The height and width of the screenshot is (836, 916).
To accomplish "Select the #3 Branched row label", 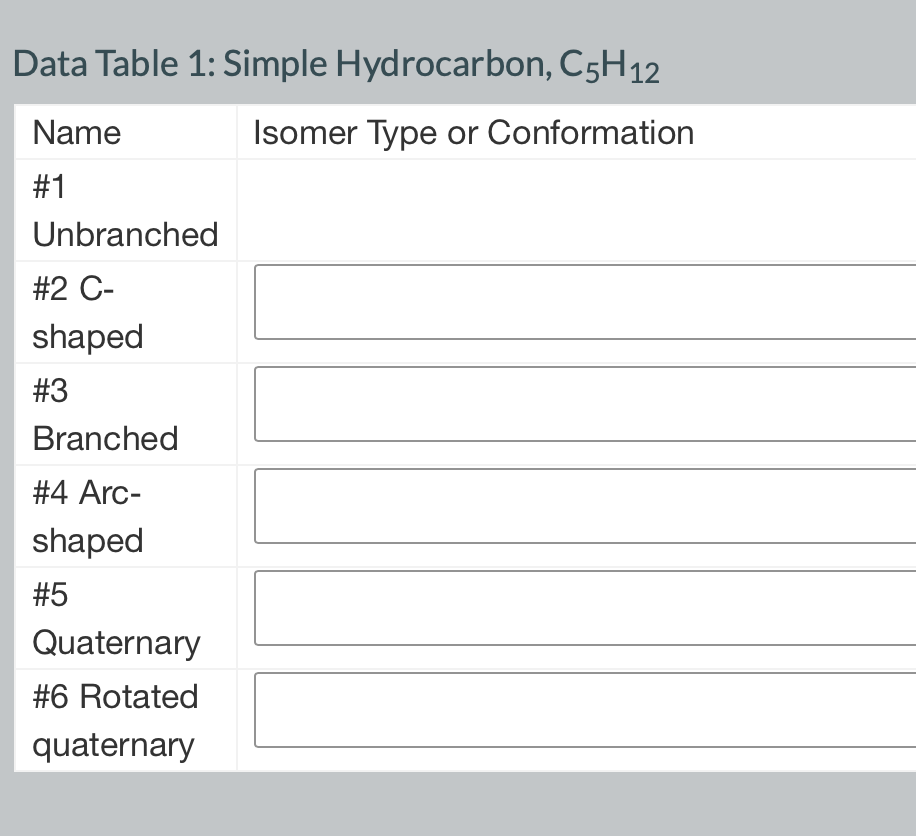I will (104, 414).
